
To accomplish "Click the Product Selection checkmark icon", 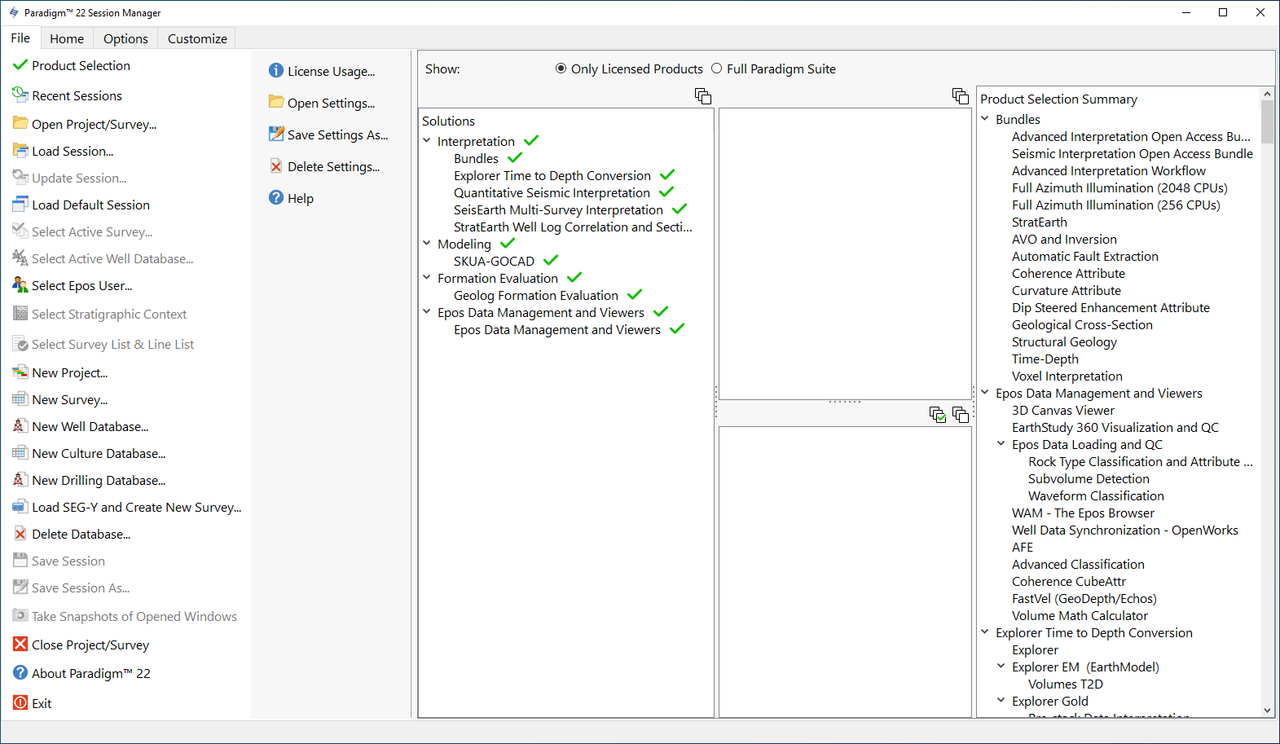I will 20,65.
